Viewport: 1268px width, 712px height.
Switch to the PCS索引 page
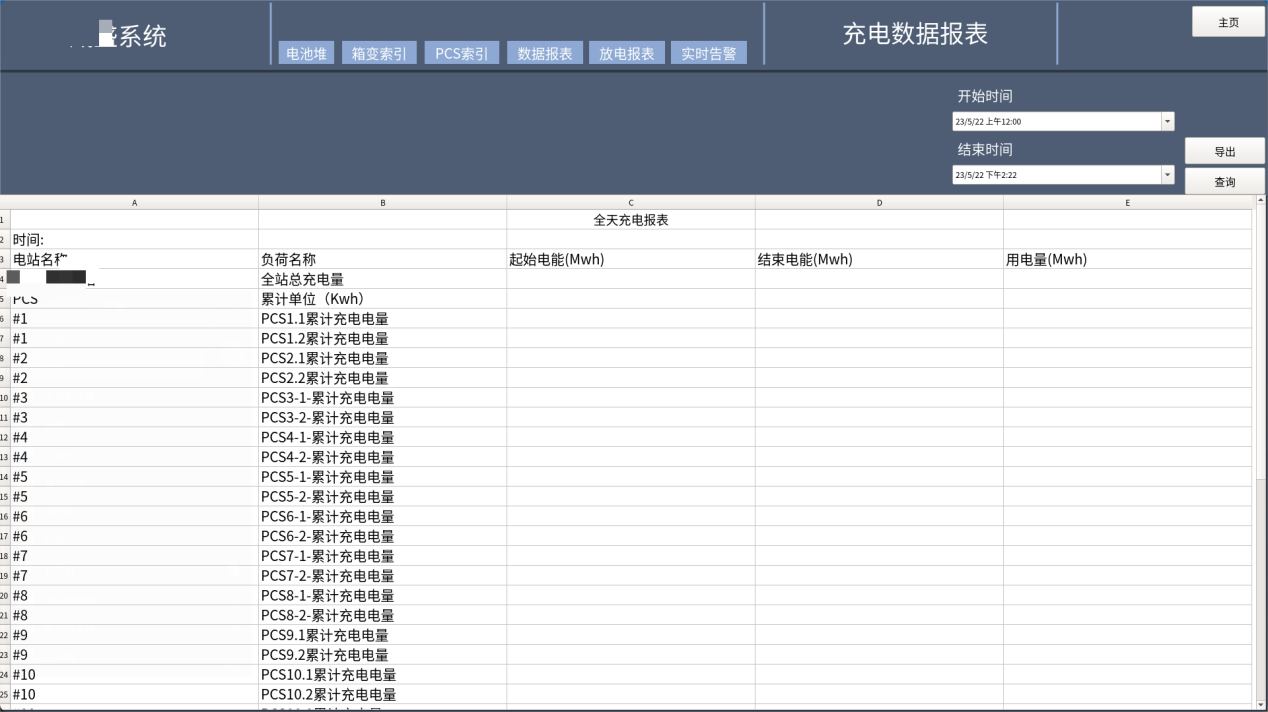coord(461,52)
